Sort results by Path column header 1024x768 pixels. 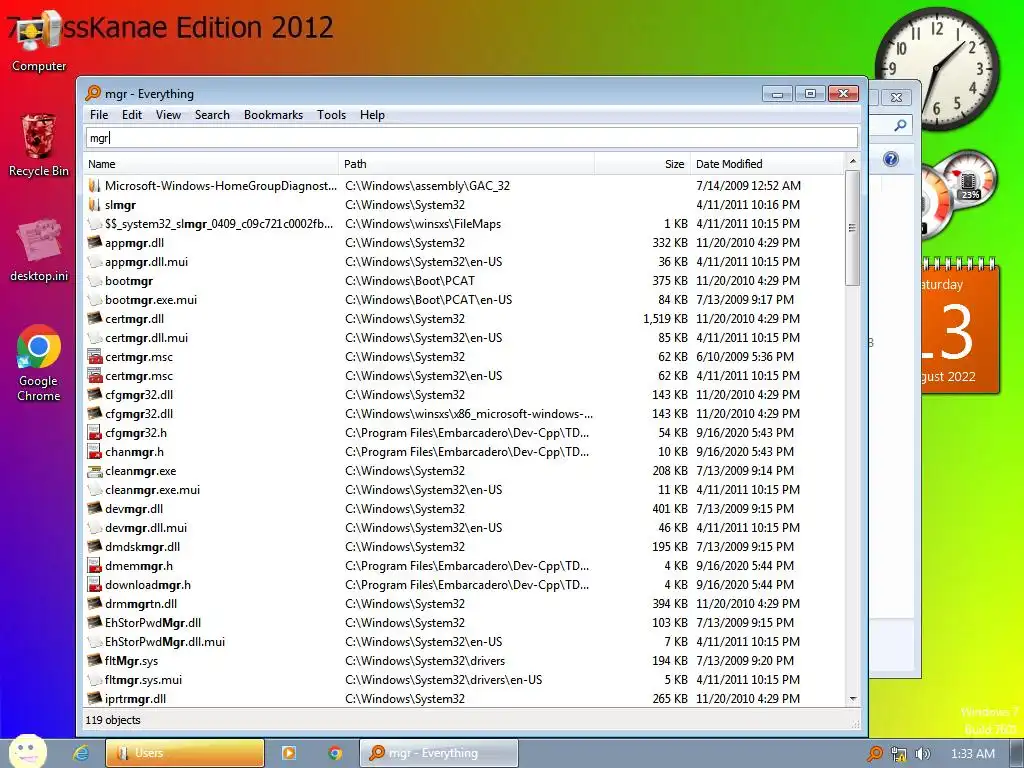click(466, 164)
